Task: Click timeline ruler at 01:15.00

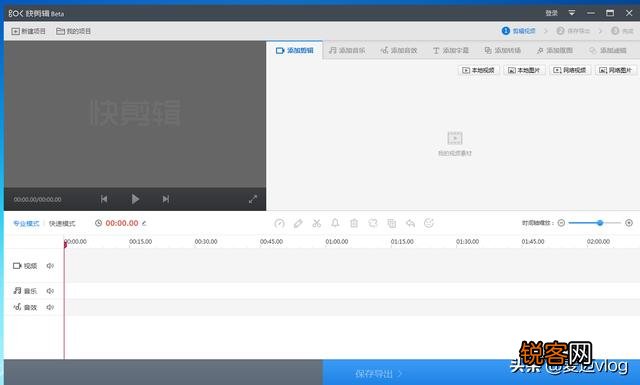Action: point(402,242)
